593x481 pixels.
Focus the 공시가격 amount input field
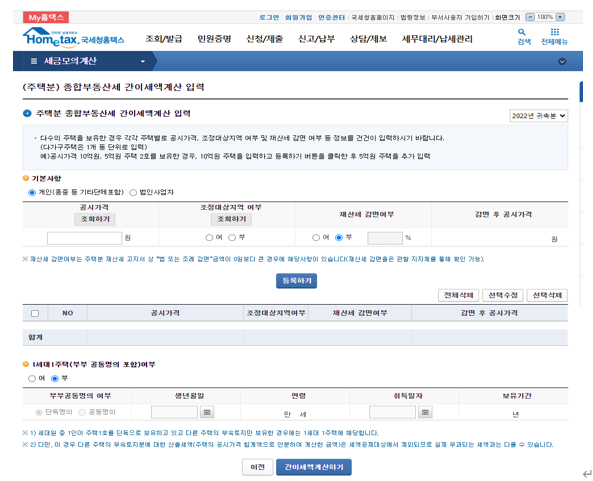[x=84, y=238]
